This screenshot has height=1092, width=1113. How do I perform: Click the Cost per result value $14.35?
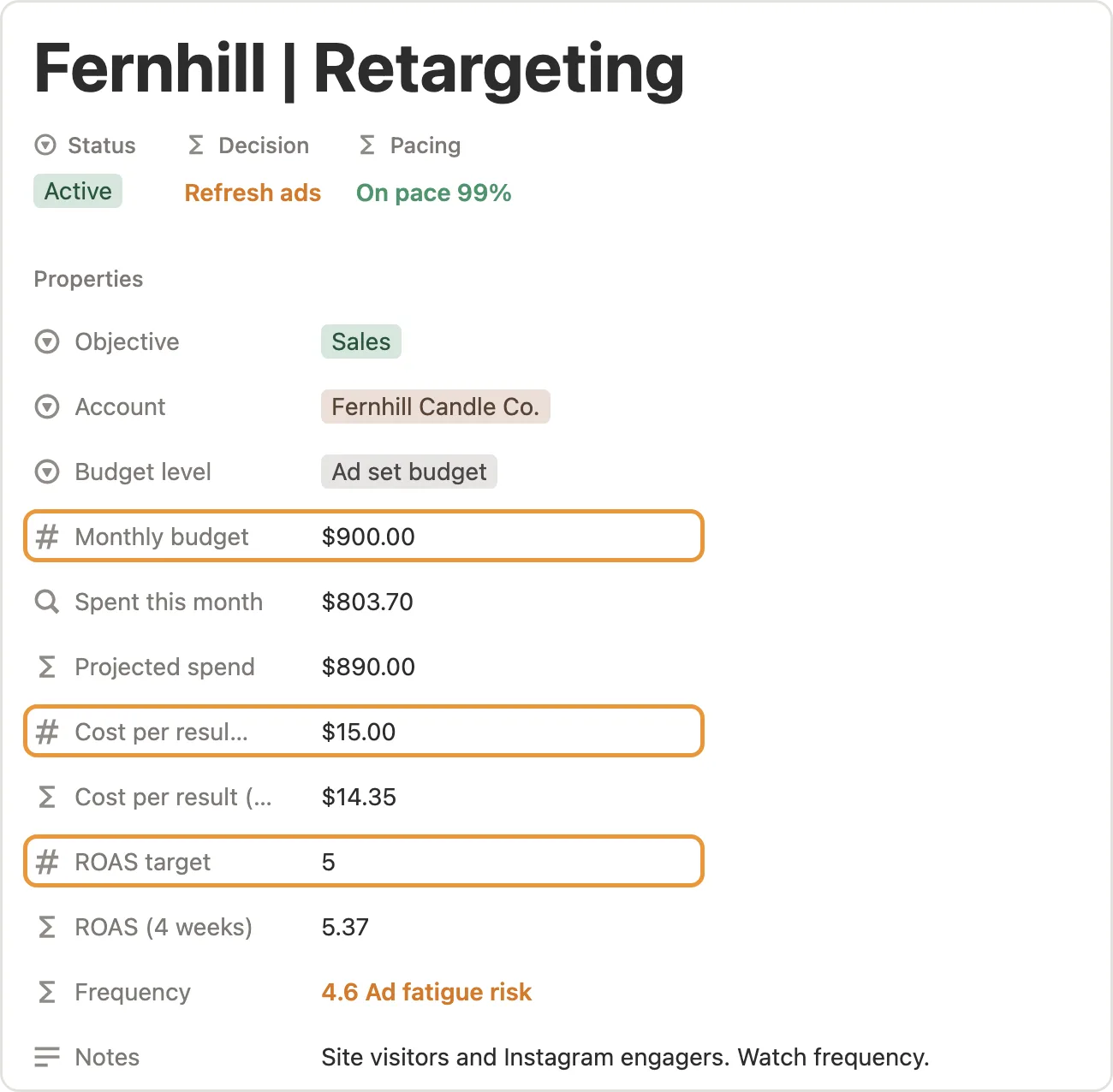pos(359,798)
